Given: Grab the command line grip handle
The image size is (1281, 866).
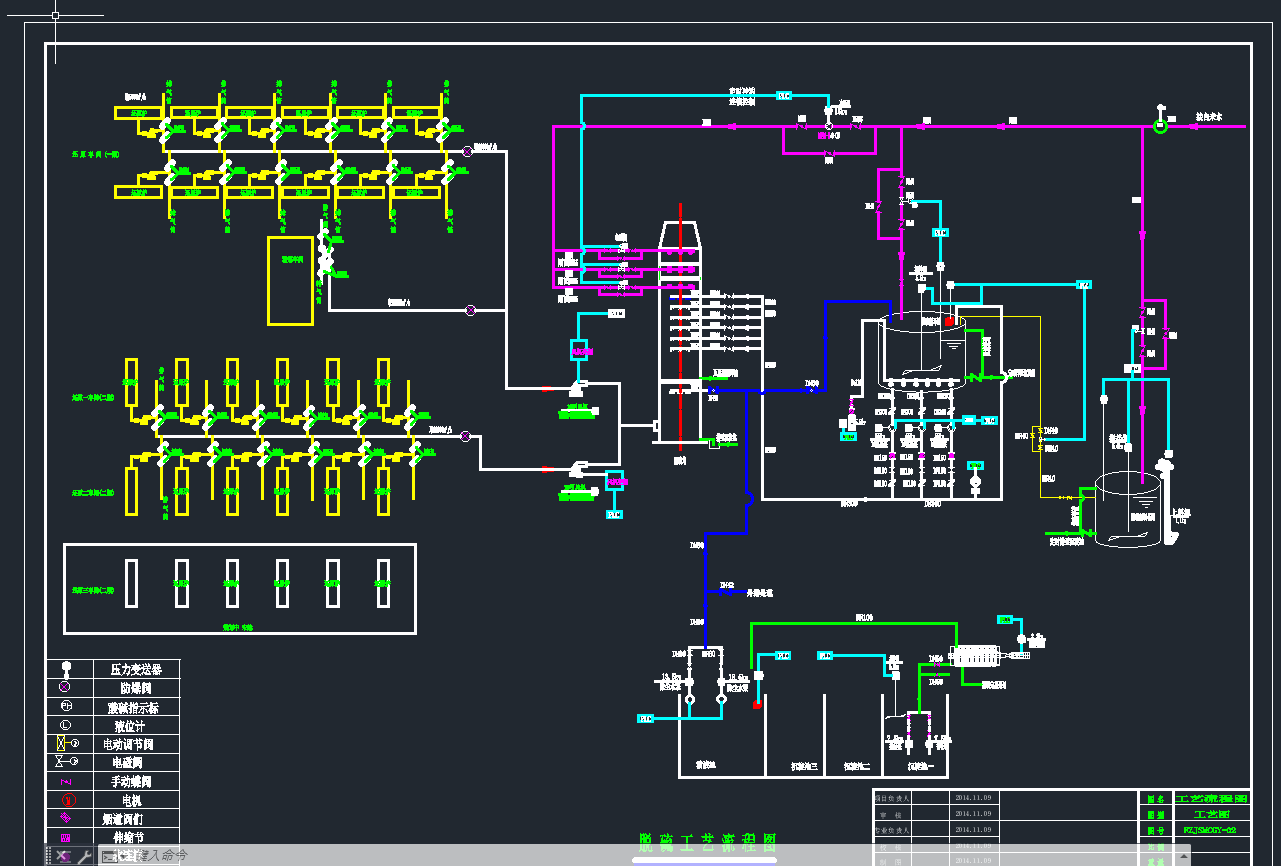Looking at the screenshot, I should pyautogui.click(x=48, y=856).
